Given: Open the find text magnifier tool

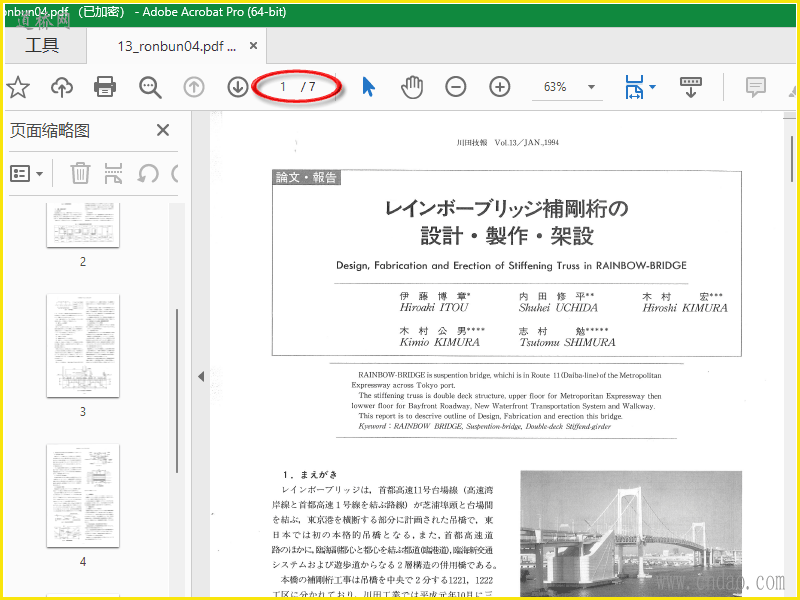Looking at the screenshot, I should tap(150, 87).
